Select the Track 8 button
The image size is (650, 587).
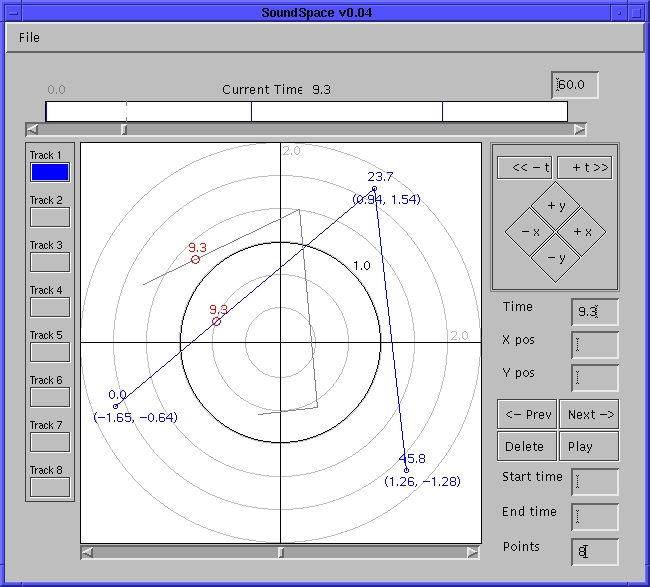click(50, 487)
